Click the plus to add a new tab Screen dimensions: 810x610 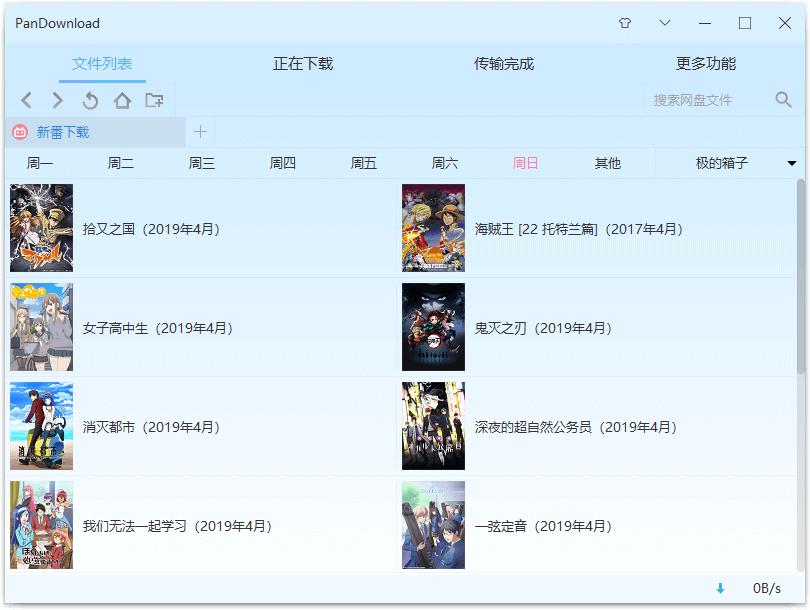pos(200,131)
